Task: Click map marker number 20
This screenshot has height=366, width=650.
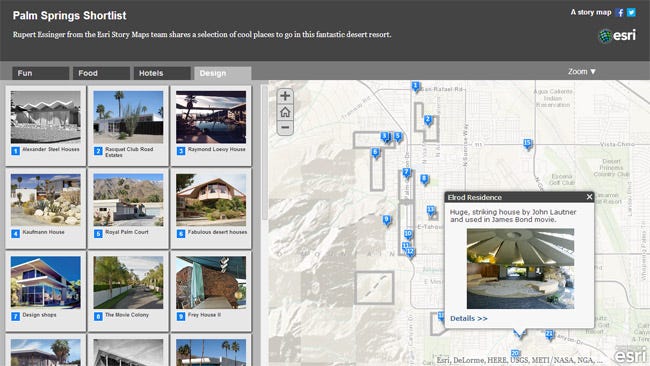Action: (x=515, y=354)
